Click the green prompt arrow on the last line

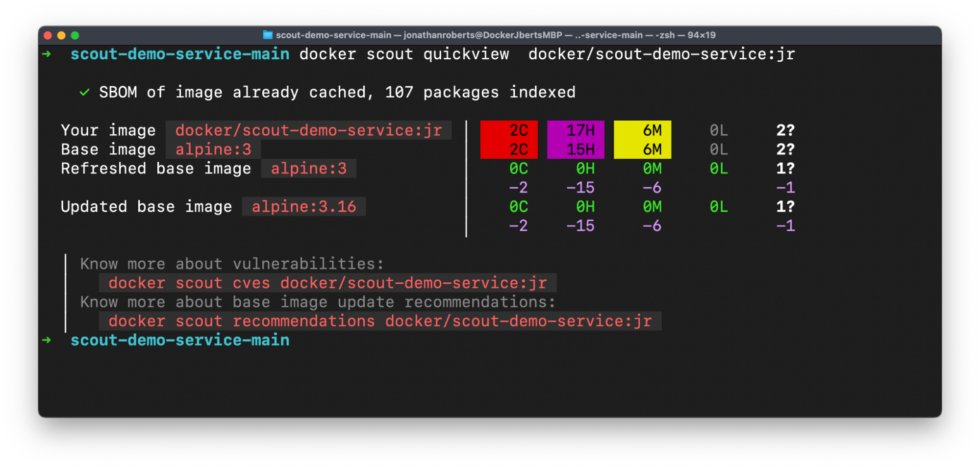46,341
